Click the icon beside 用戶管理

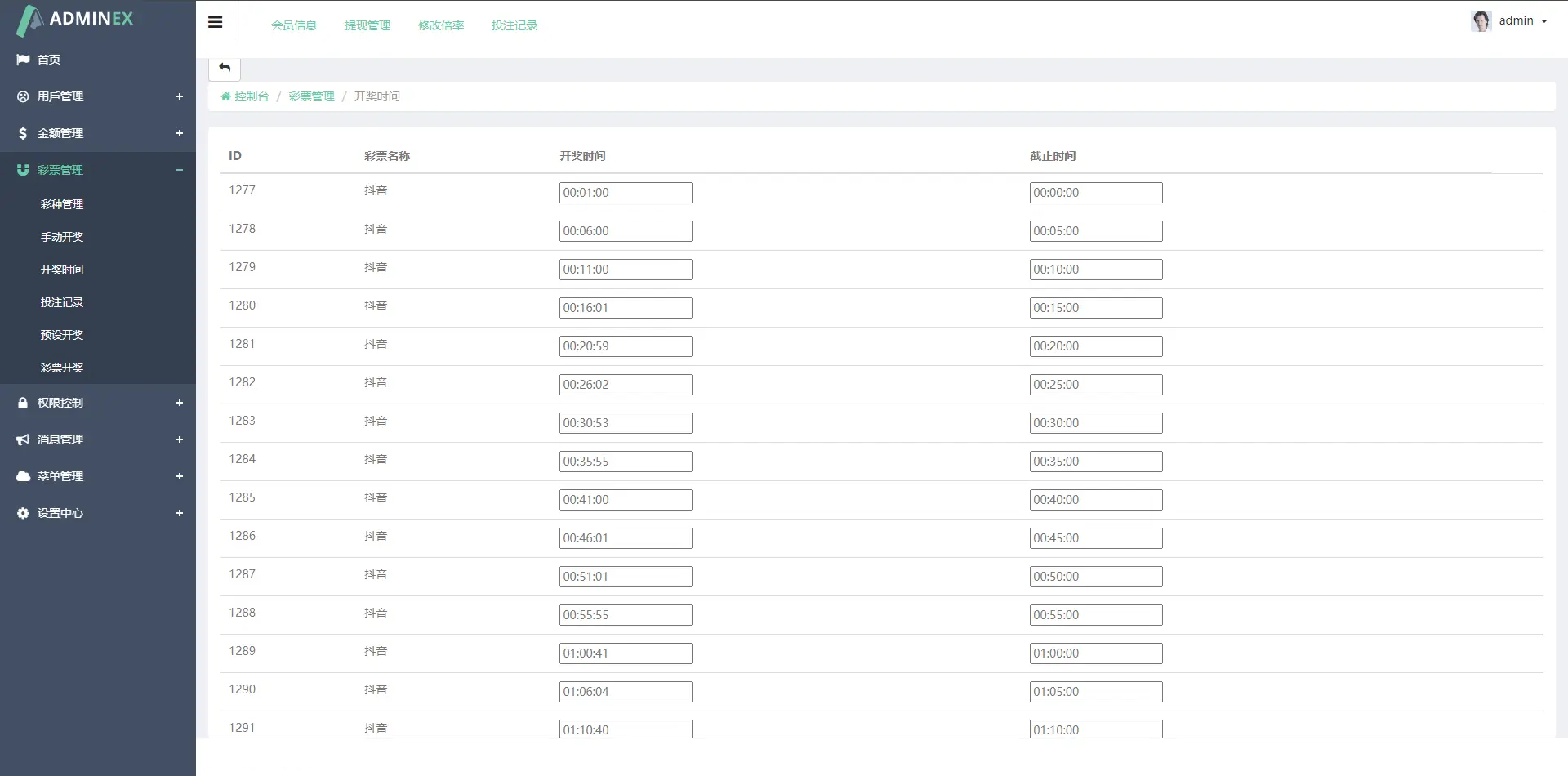click(23, 96)
